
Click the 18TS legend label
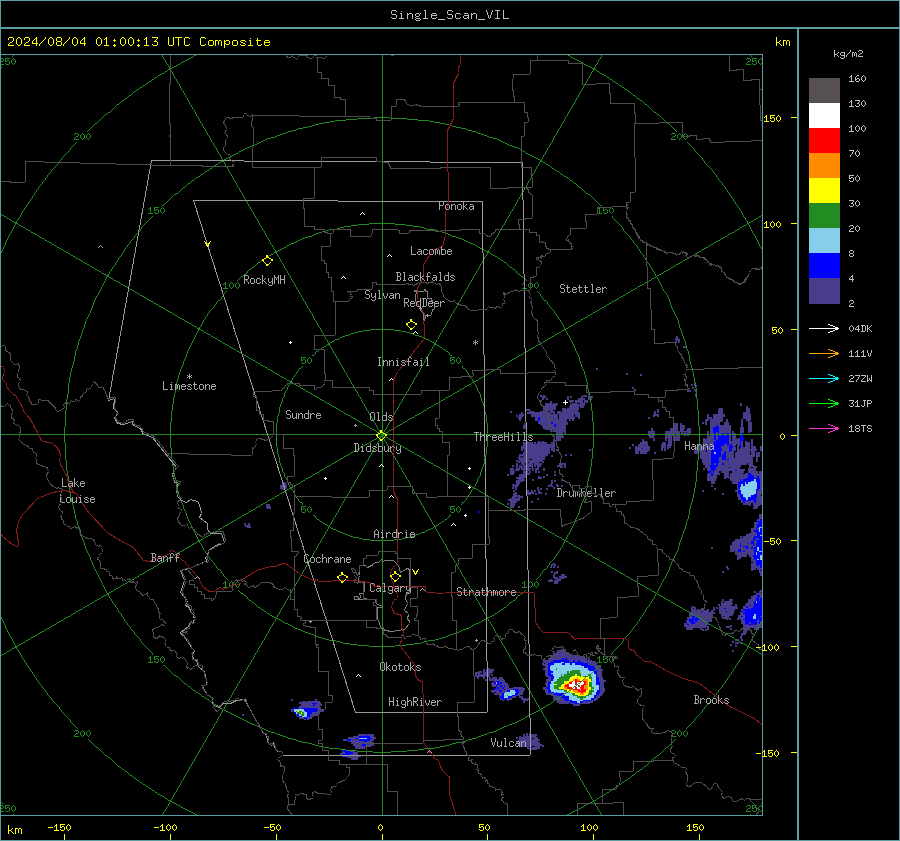(x=860, y=428)
